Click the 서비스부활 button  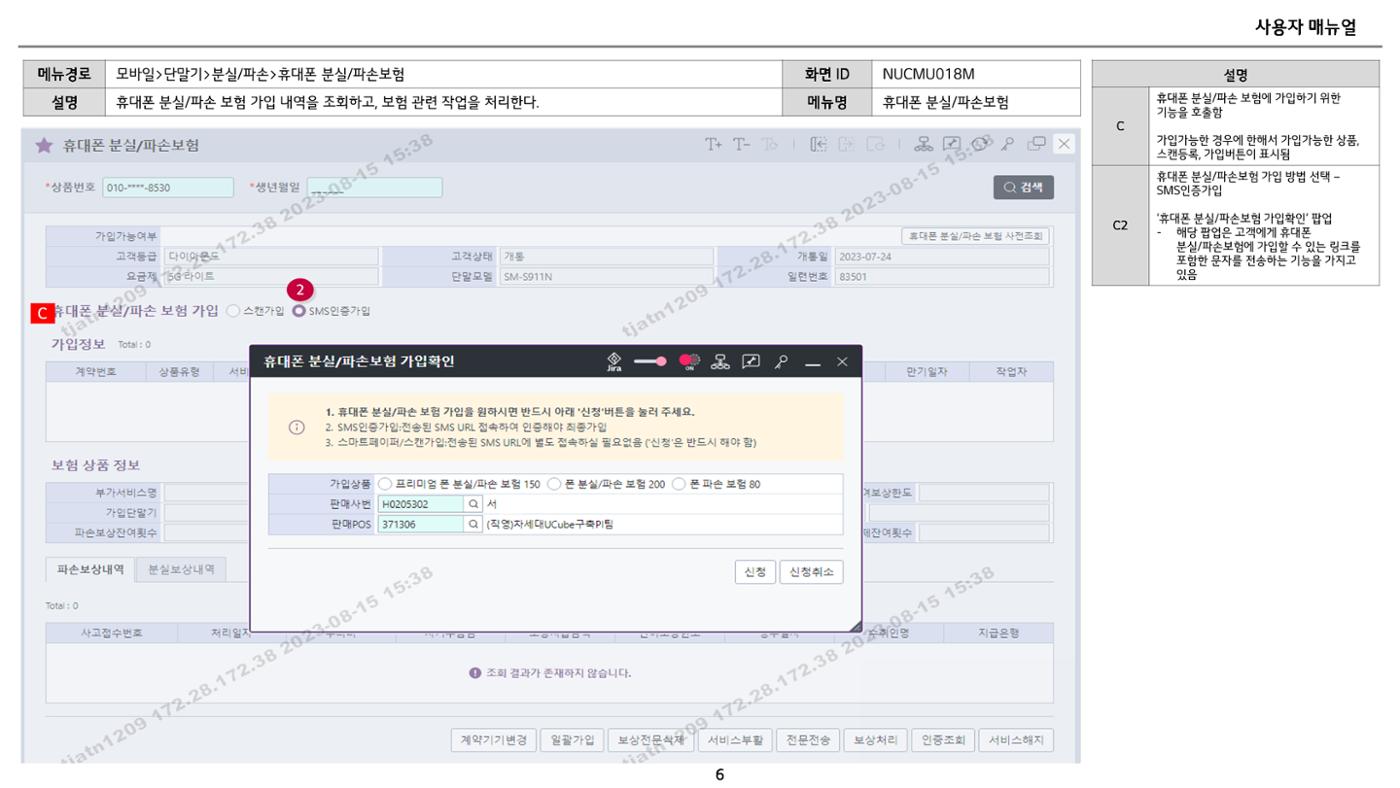pyautogui.click(x=735, y=741)
